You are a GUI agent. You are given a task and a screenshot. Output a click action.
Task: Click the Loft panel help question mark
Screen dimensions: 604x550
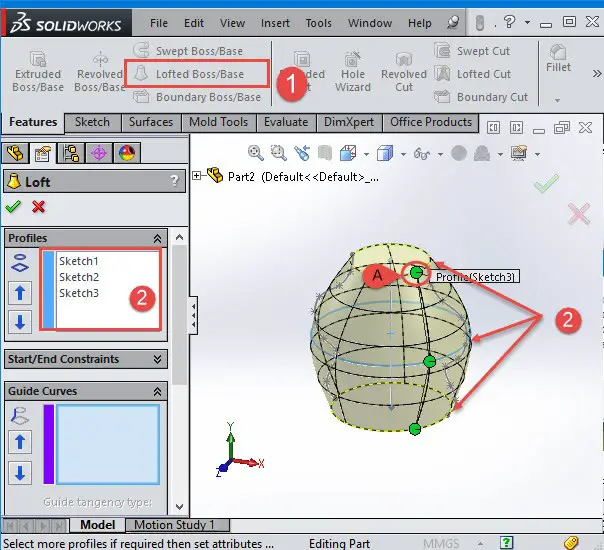coord(175,181)
